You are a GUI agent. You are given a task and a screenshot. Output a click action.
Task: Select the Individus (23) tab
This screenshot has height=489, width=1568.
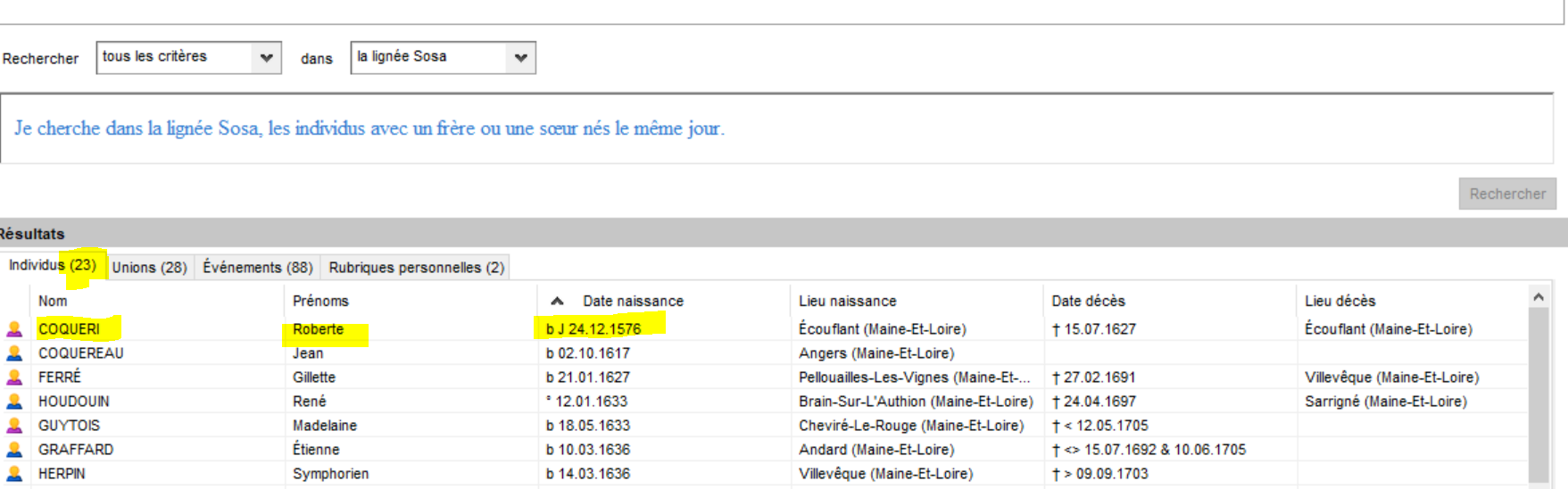(x=53, y=266)
